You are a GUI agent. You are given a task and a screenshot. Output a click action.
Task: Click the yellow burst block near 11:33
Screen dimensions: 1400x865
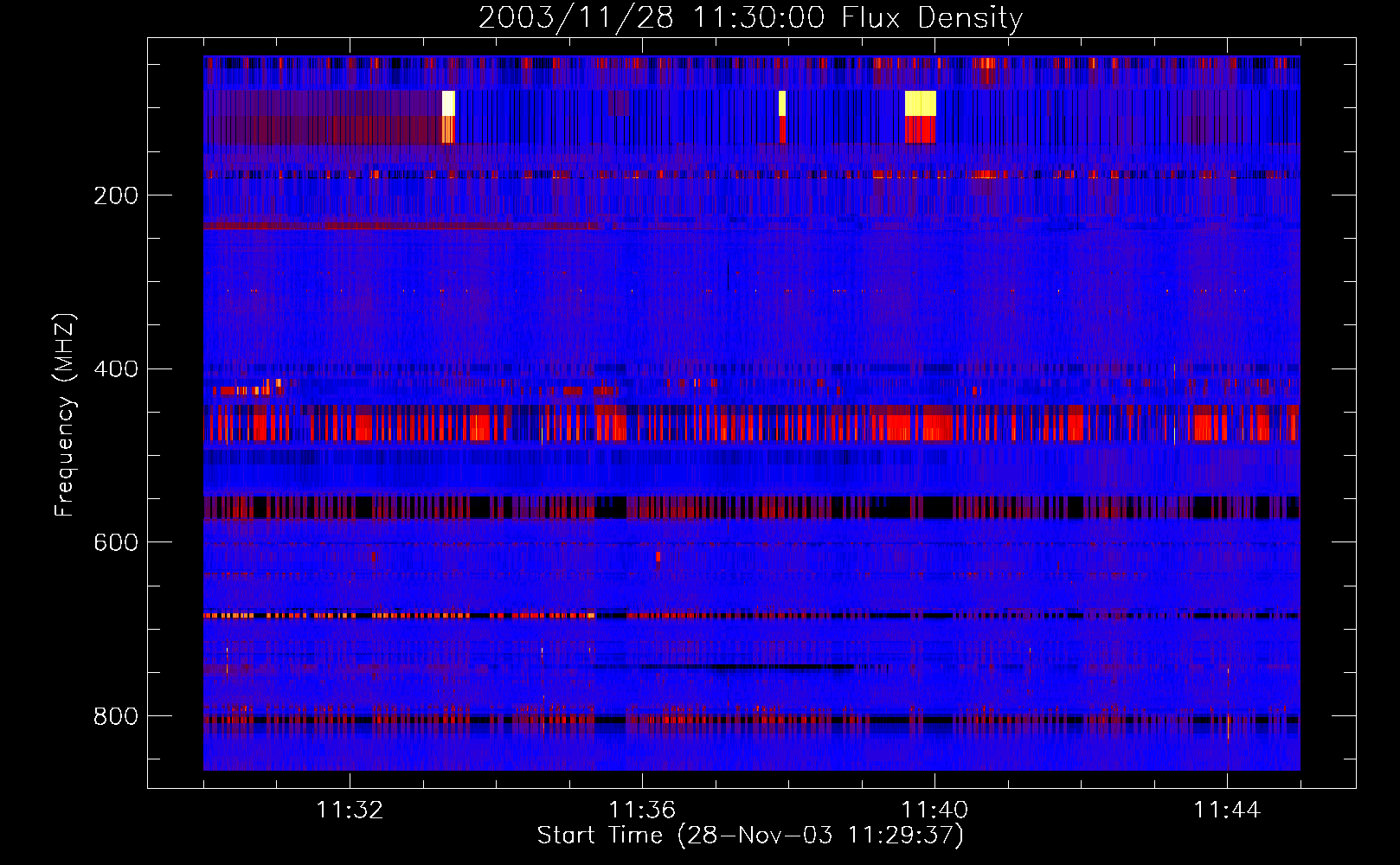tap(448, 103)
